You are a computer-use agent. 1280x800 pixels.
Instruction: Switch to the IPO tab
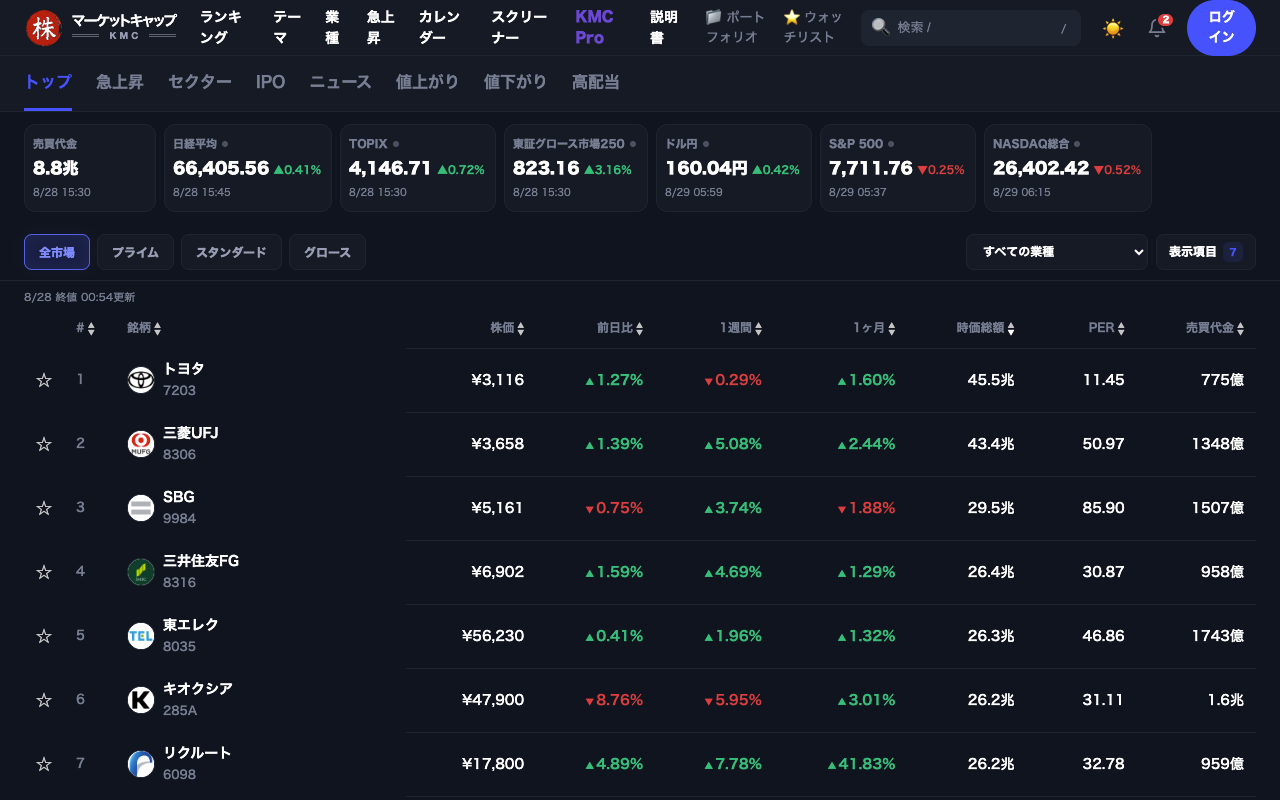pyautogui.click(x=271, y=82)
